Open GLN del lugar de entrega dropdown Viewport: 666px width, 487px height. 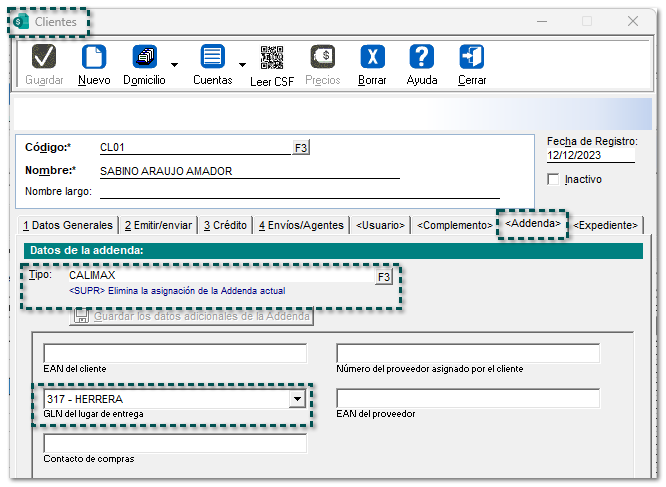point(296,400)
